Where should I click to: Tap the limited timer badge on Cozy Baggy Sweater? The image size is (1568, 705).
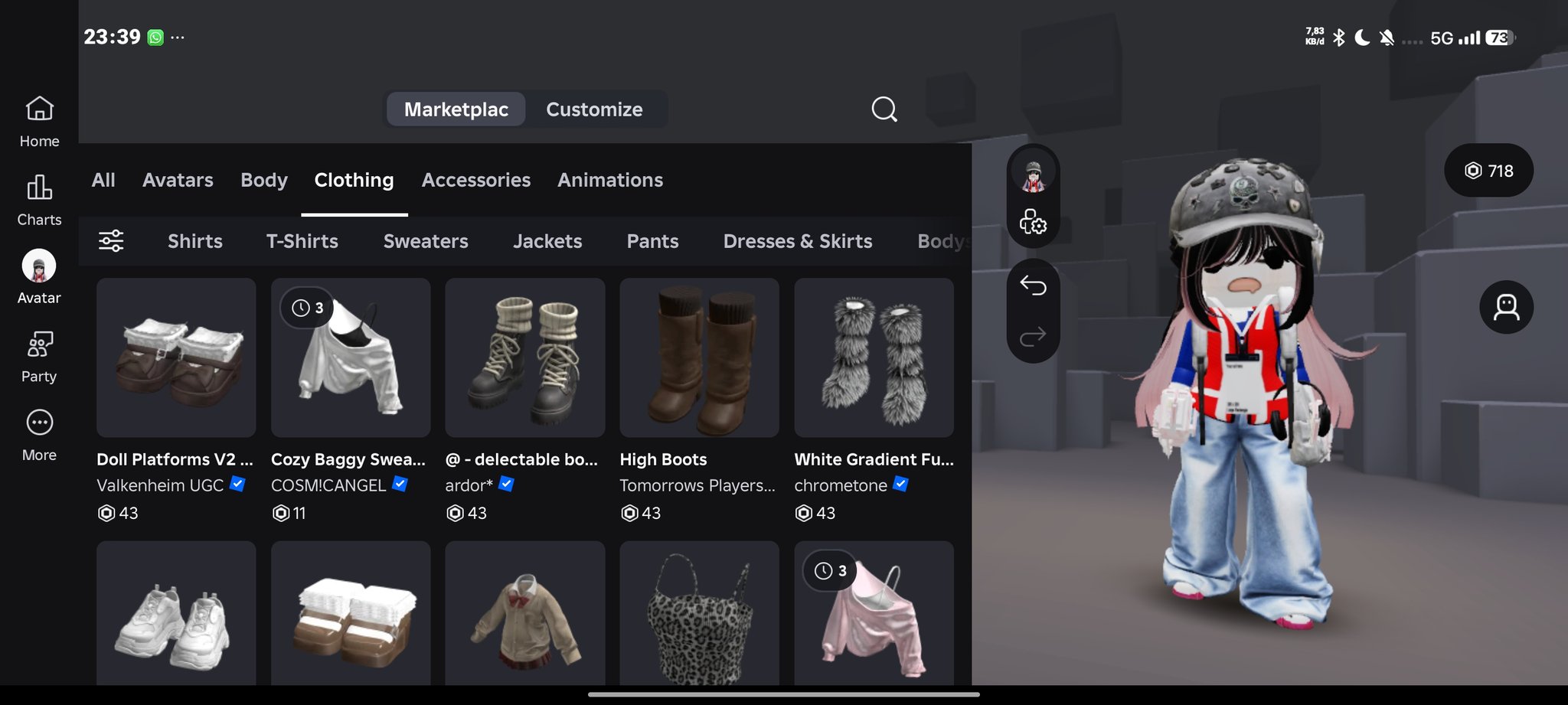[307, 308]
